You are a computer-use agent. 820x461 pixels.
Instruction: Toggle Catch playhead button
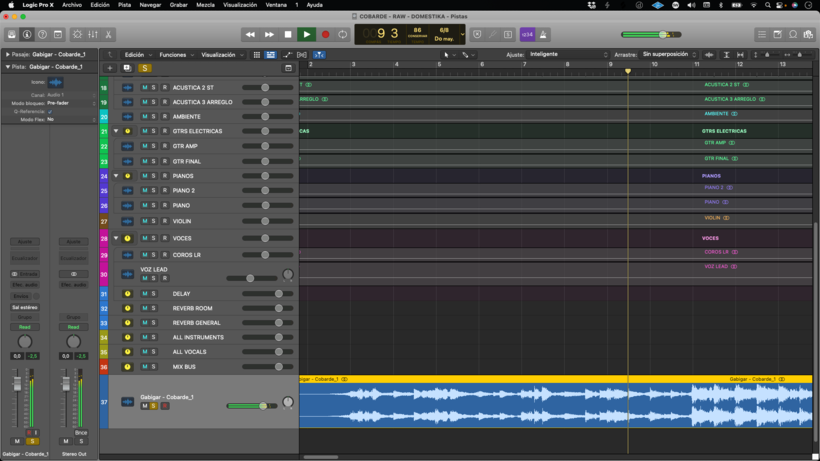319,55
